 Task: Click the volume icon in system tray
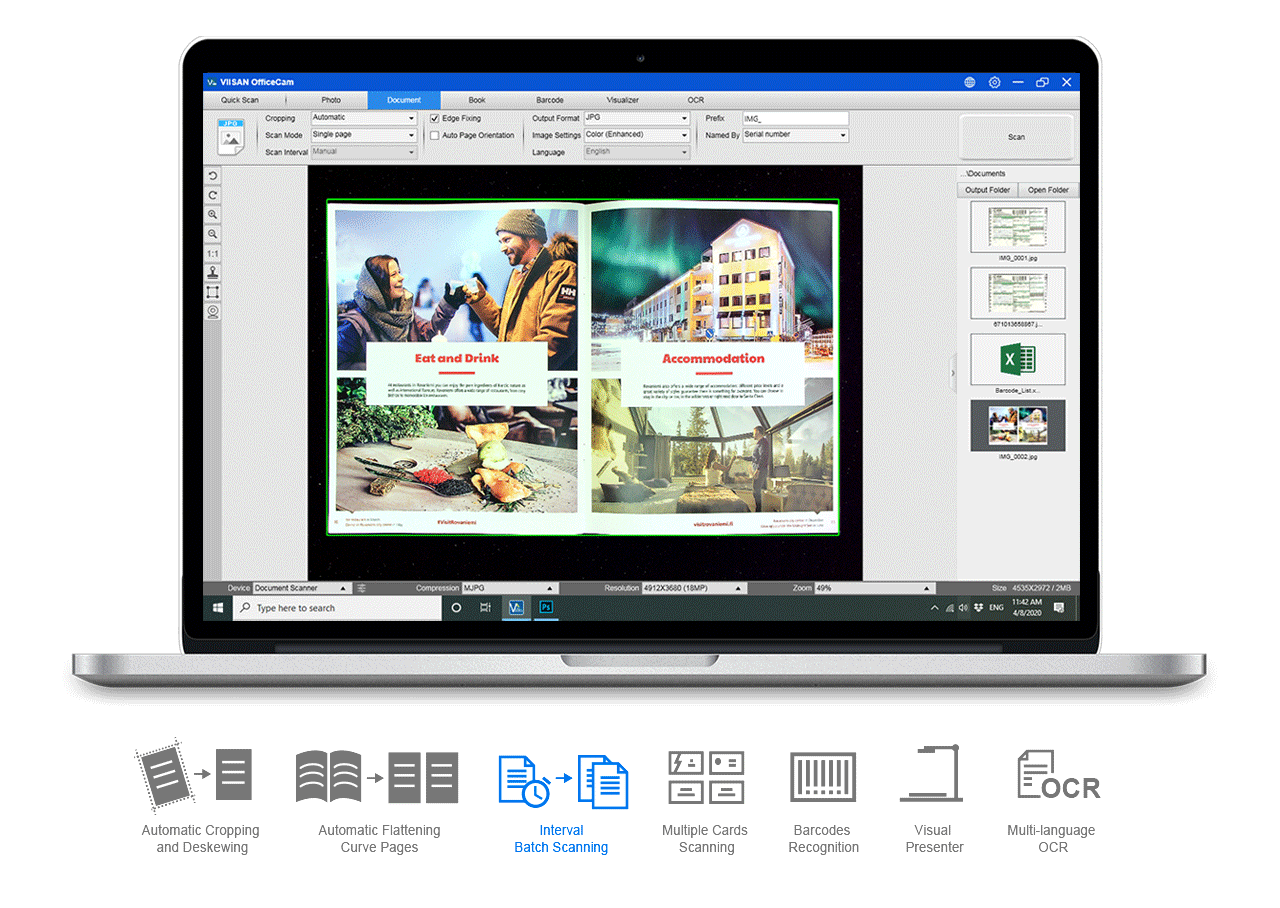(x=963, y=608)
